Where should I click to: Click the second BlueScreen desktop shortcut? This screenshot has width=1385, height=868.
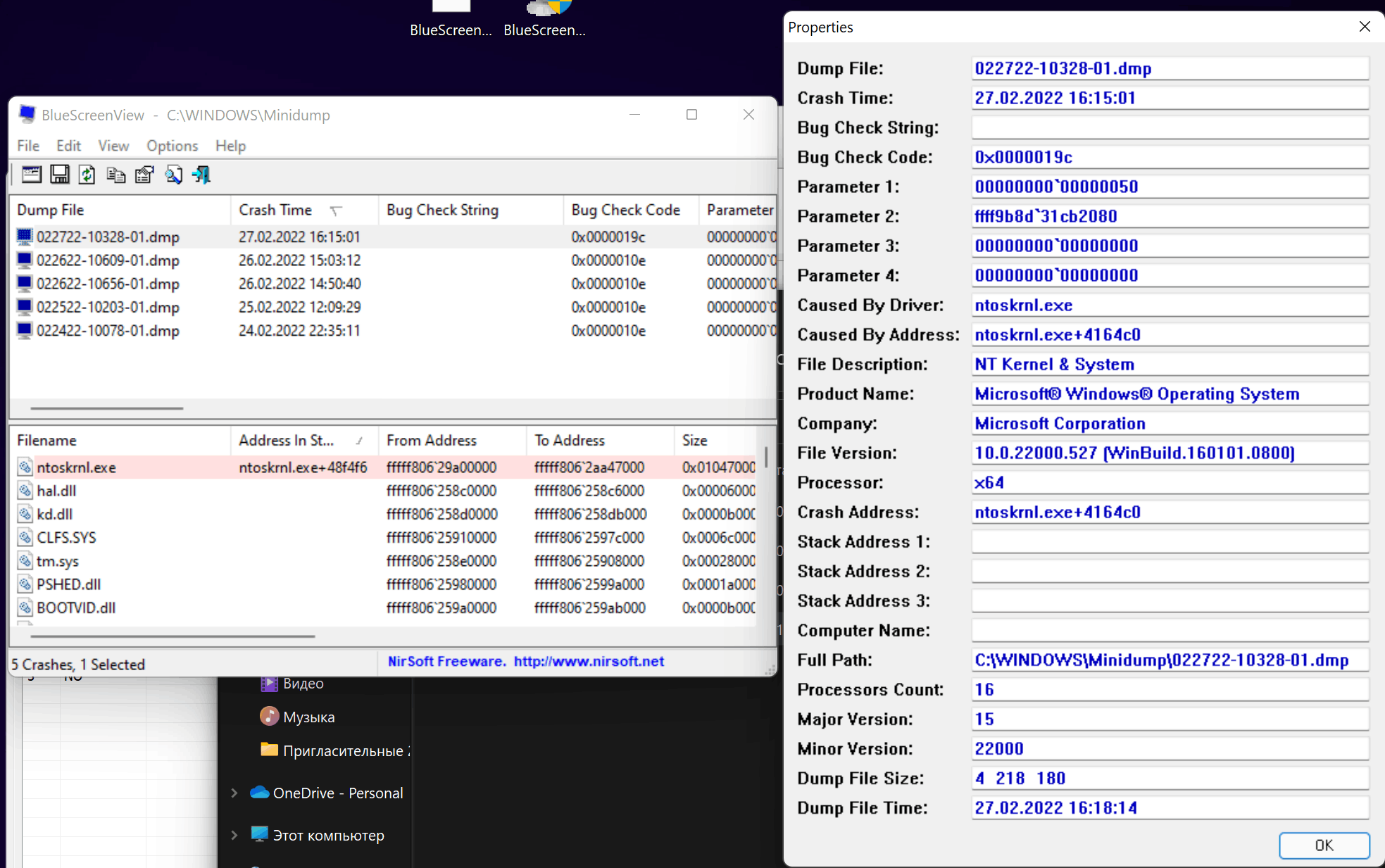[544, 19]
